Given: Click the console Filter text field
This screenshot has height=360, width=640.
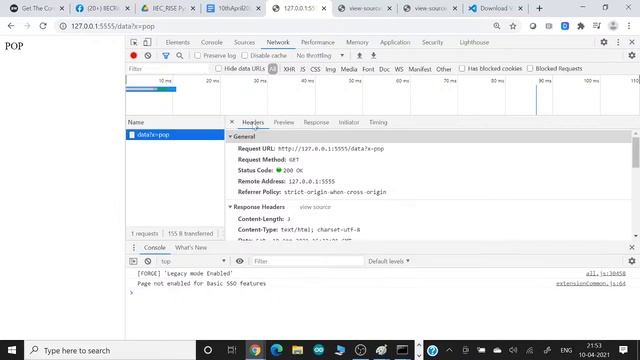Looking at the screenshot, I should tap(307, 261).
